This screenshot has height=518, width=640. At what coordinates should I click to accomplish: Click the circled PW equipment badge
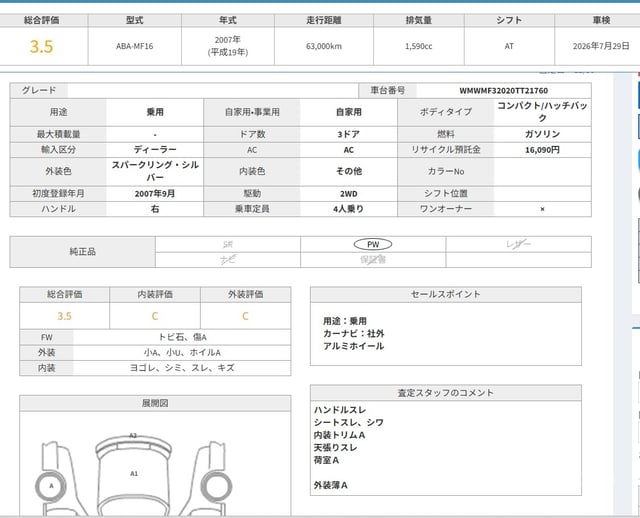(x=372, y=243)
